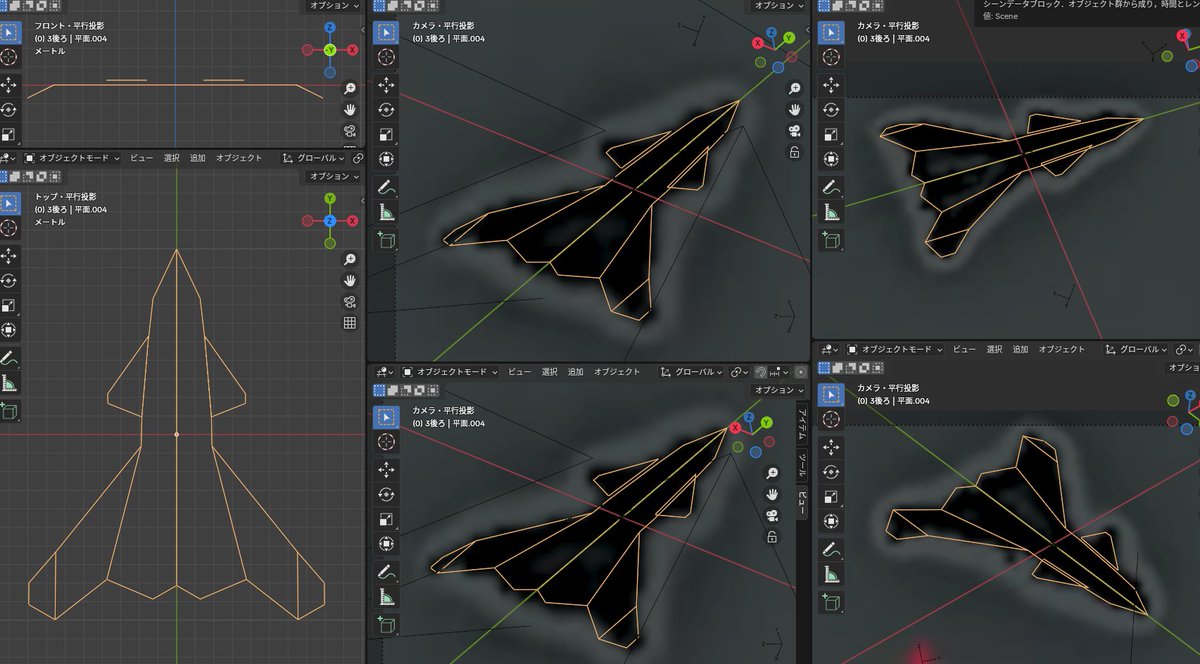Select the Annotate tool in the Top view

9,357
